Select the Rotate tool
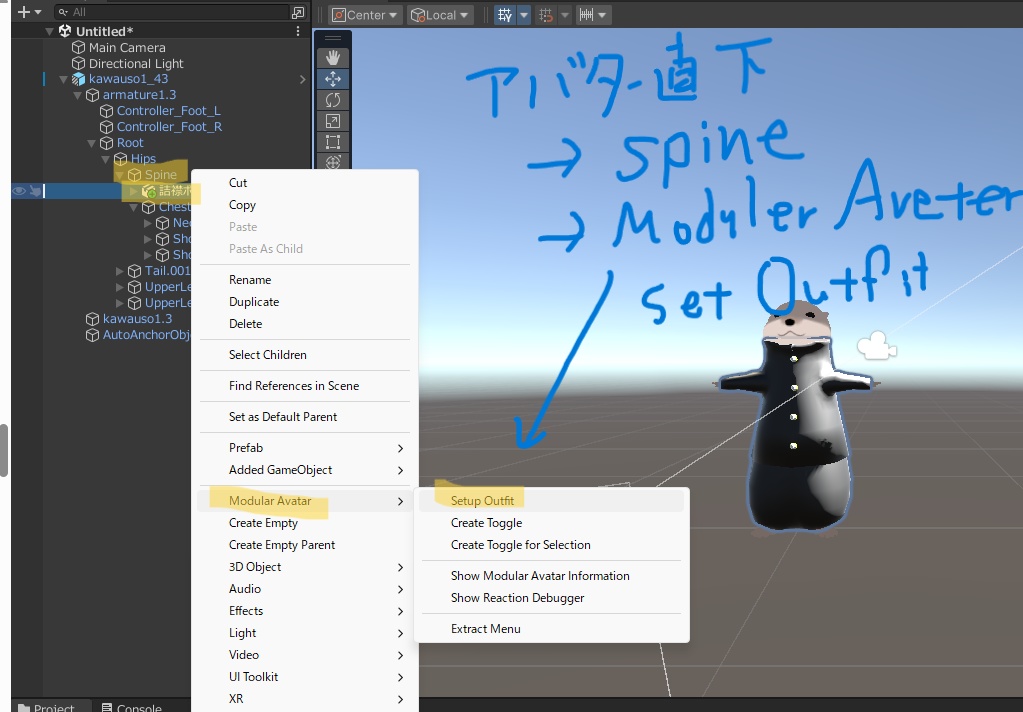This screenshot has height=712, width=1023. (333, 100)
